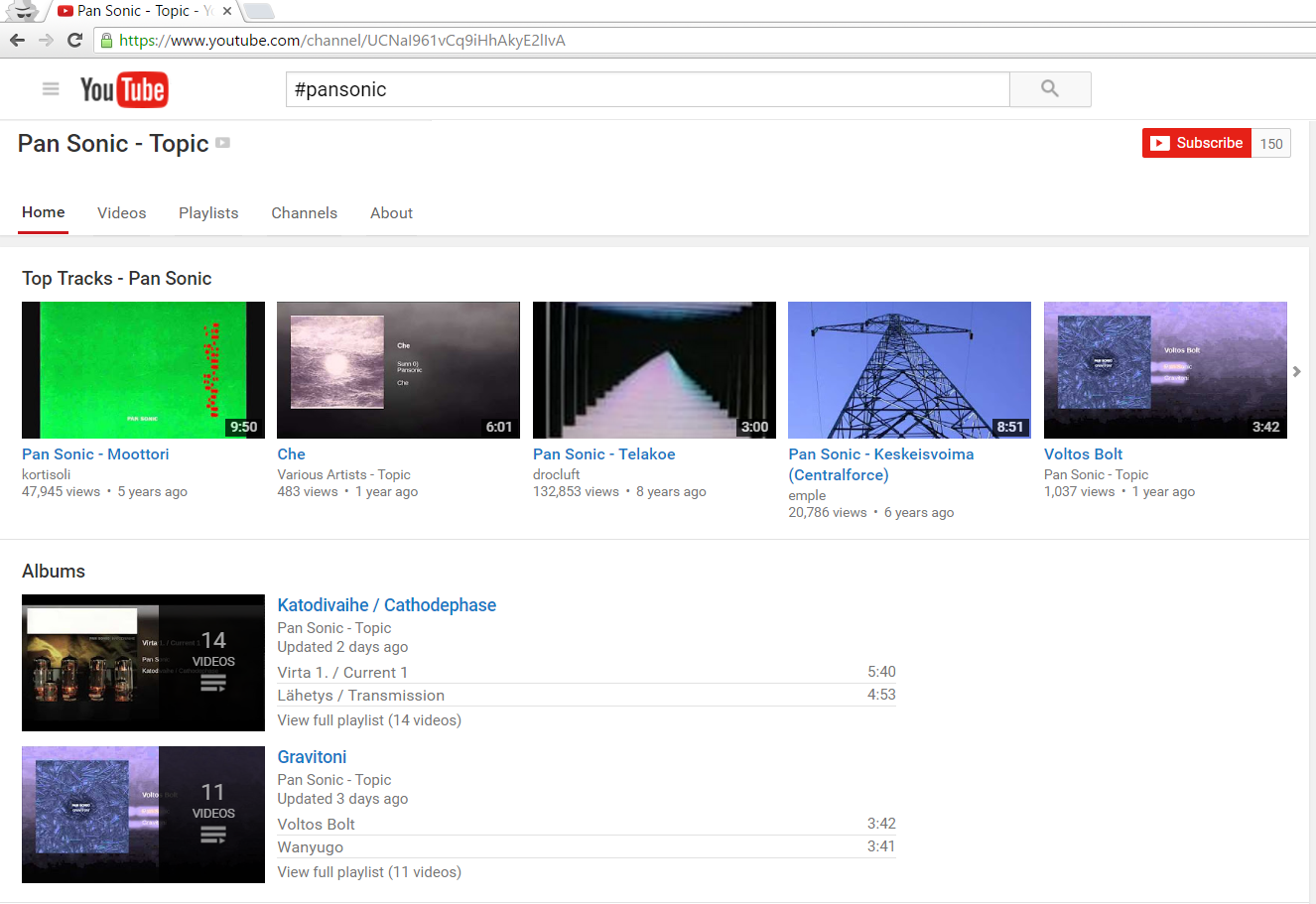Open the Che video title link
This screenshot has width=1316, height=904.
tap(292, 454)
